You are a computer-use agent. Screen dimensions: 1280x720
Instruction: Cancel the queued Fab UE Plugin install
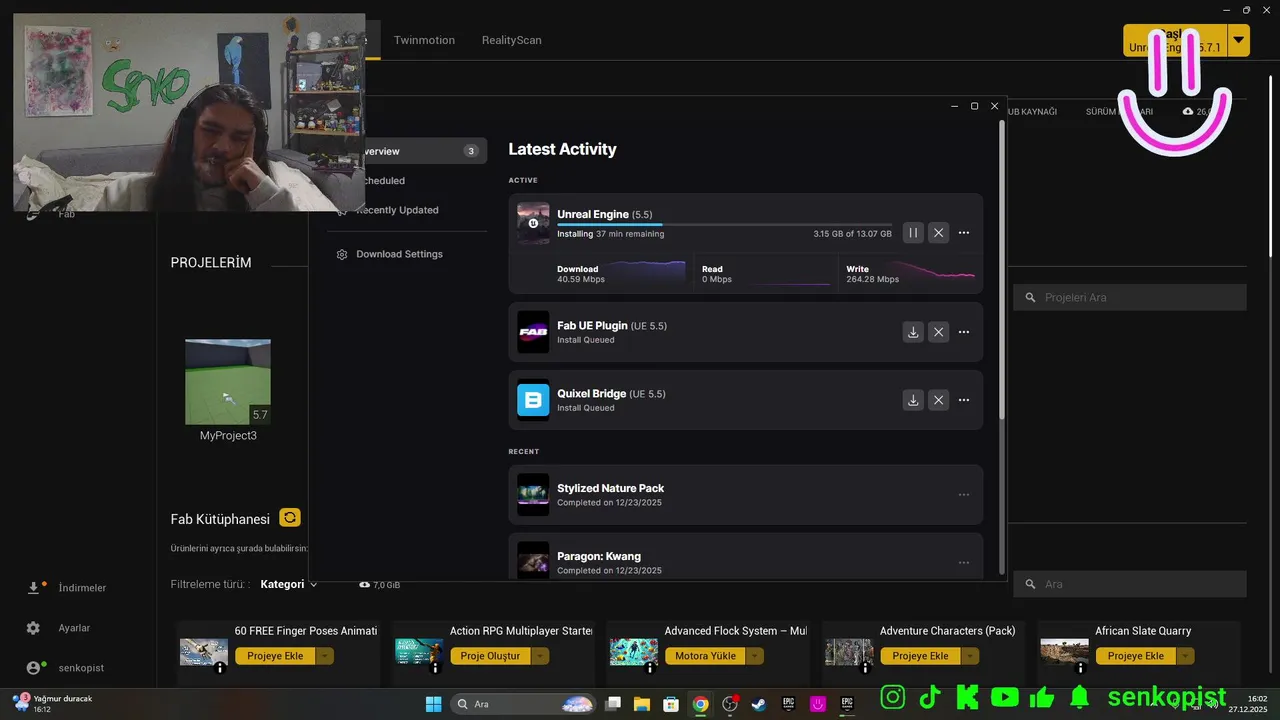938,332
